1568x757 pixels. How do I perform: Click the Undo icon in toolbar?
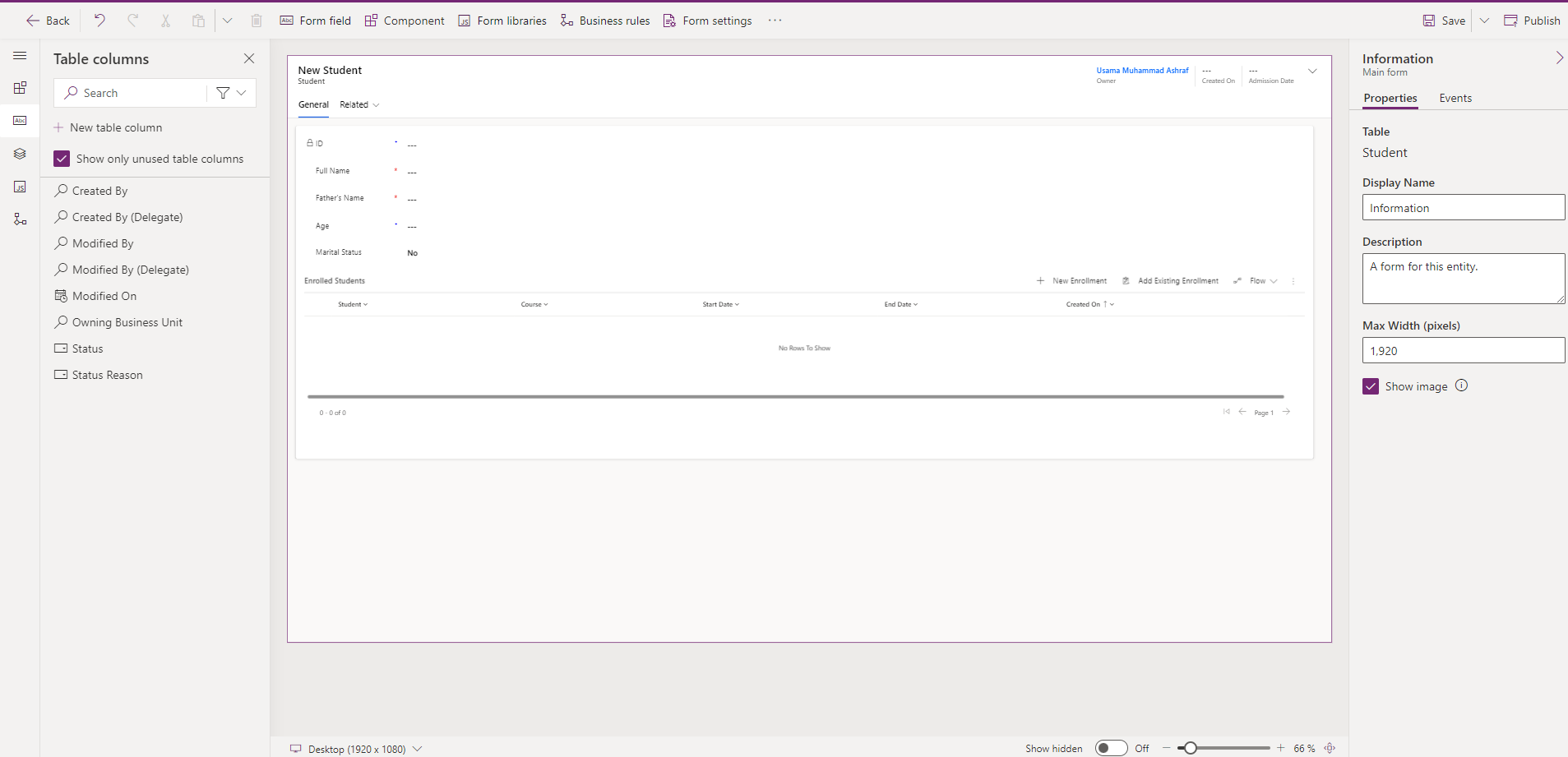click(x=99, y=21)
